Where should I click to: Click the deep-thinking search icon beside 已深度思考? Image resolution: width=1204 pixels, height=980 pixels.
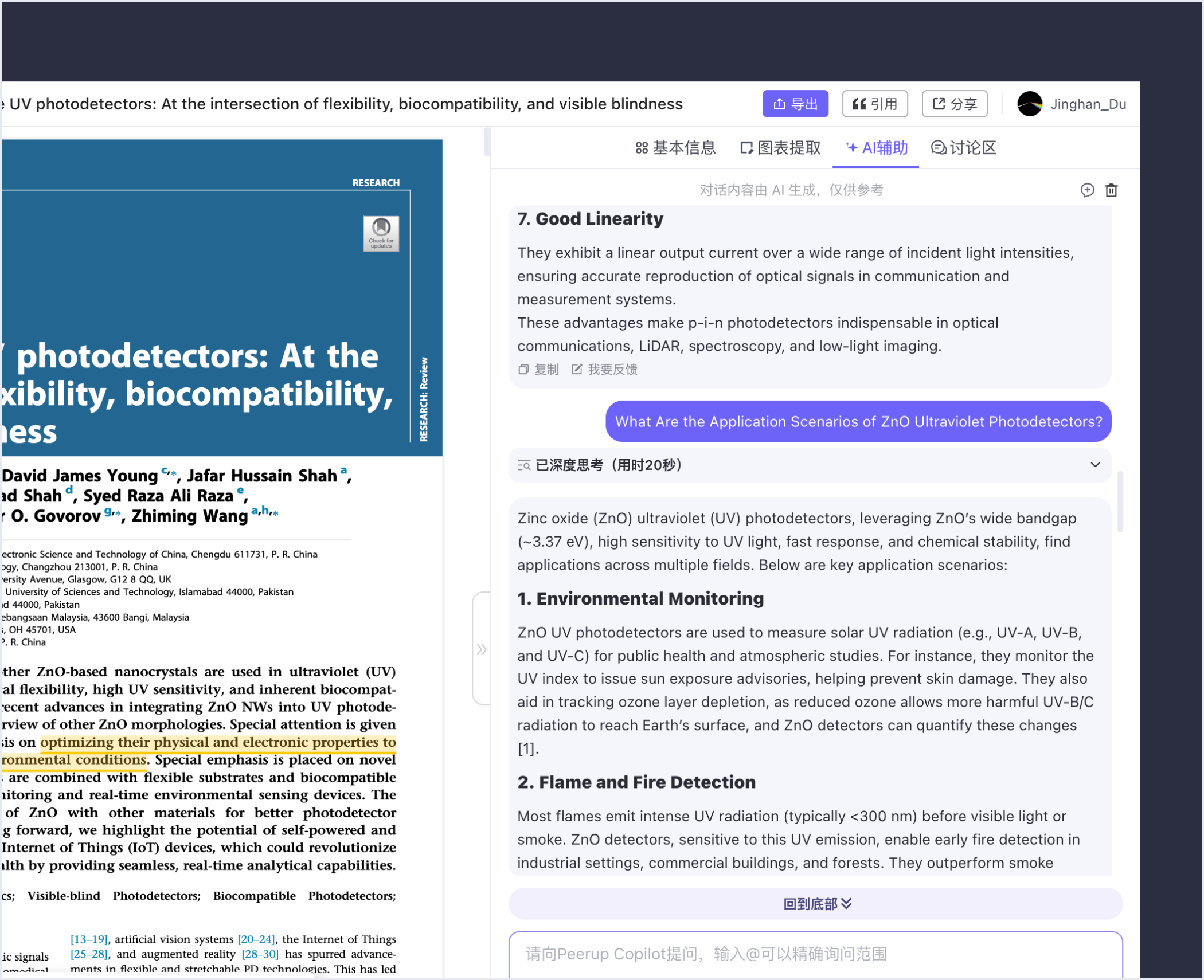click(523, 465)
